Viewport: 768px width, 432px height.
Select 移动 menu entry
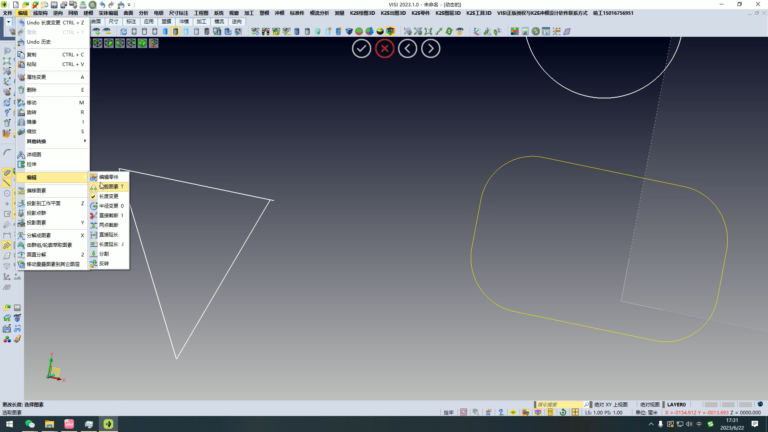click(52, 102)
